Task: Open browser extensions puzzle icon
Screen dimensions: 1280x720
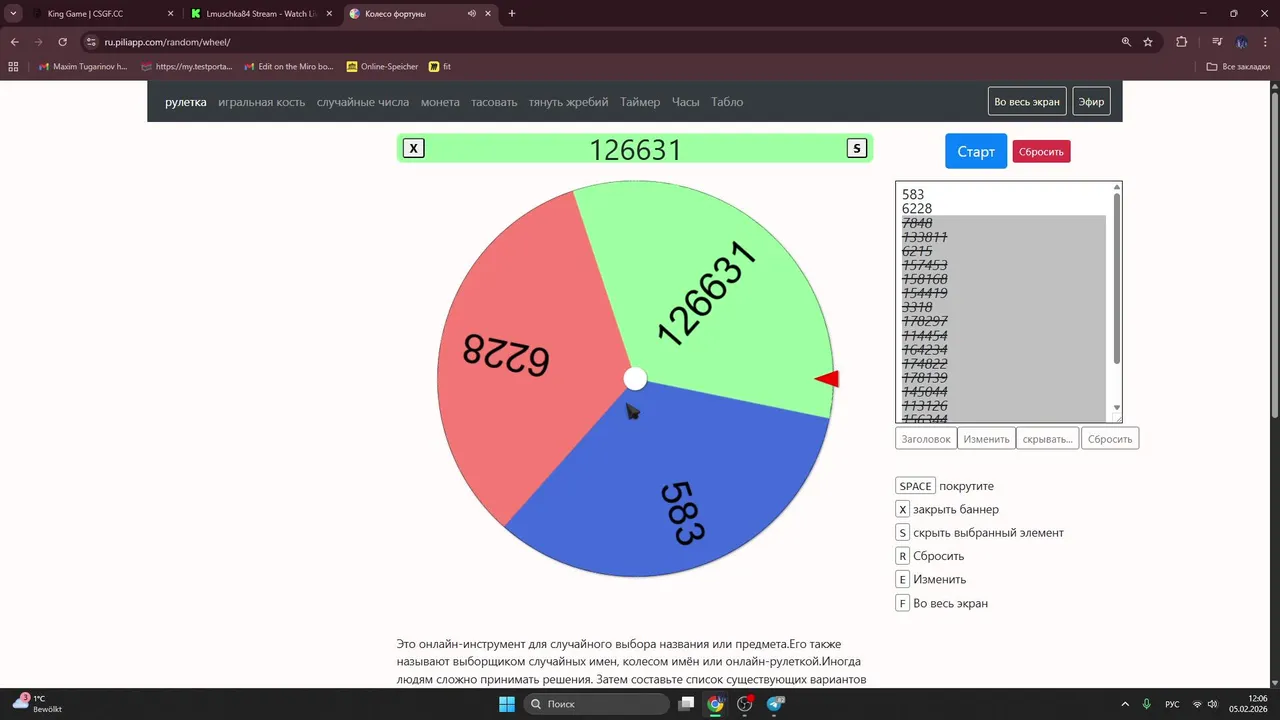Action: [1182, 42]
